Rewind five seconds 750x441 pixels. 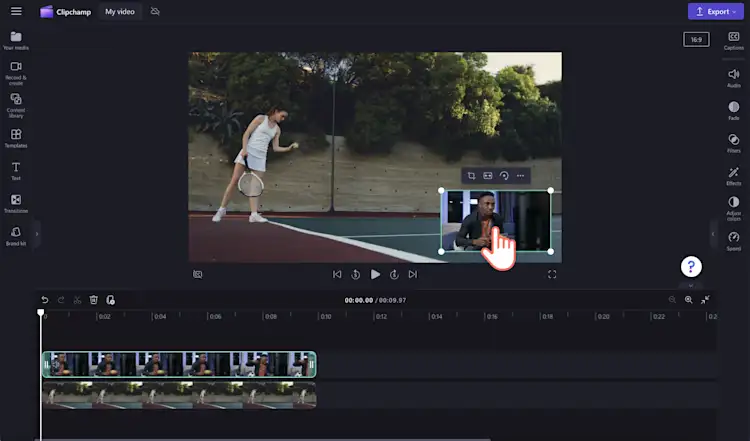(x=355, y=274)
